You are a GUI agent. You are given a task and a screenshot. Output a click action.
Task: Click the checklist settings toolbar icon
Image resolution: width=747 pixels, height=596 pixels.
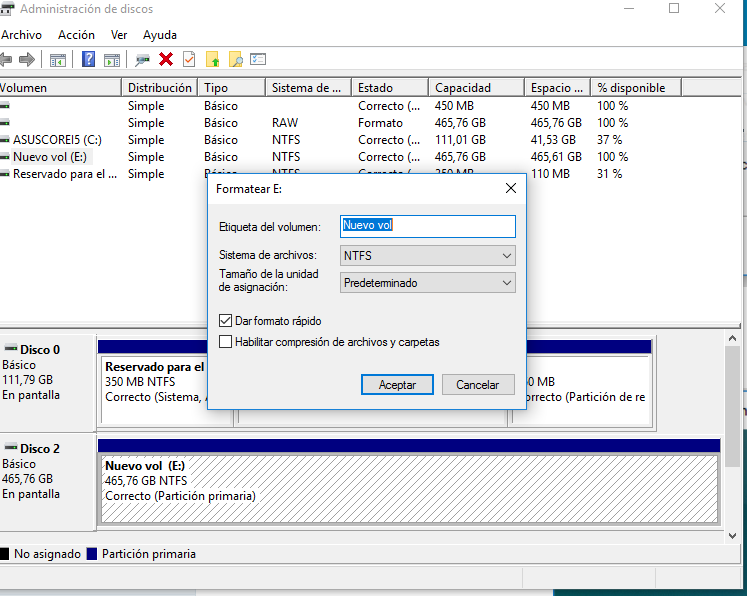pyautogui.click(x=258, y=60)
